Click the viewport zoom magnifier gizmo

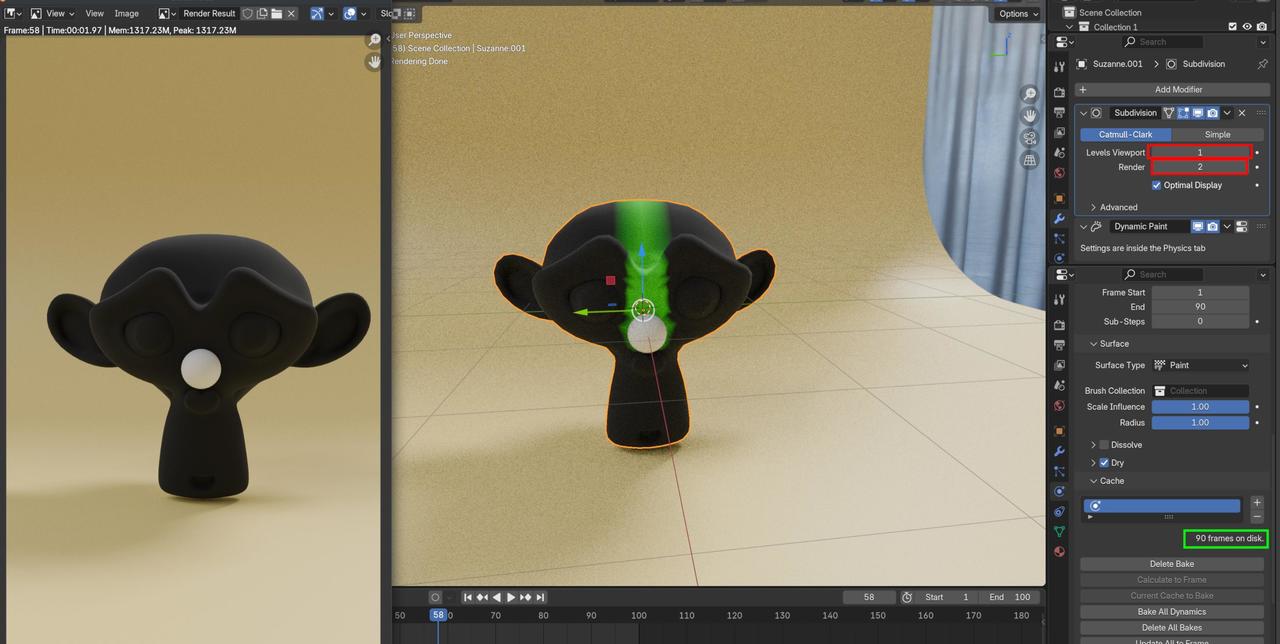[x=1029, y=94]
